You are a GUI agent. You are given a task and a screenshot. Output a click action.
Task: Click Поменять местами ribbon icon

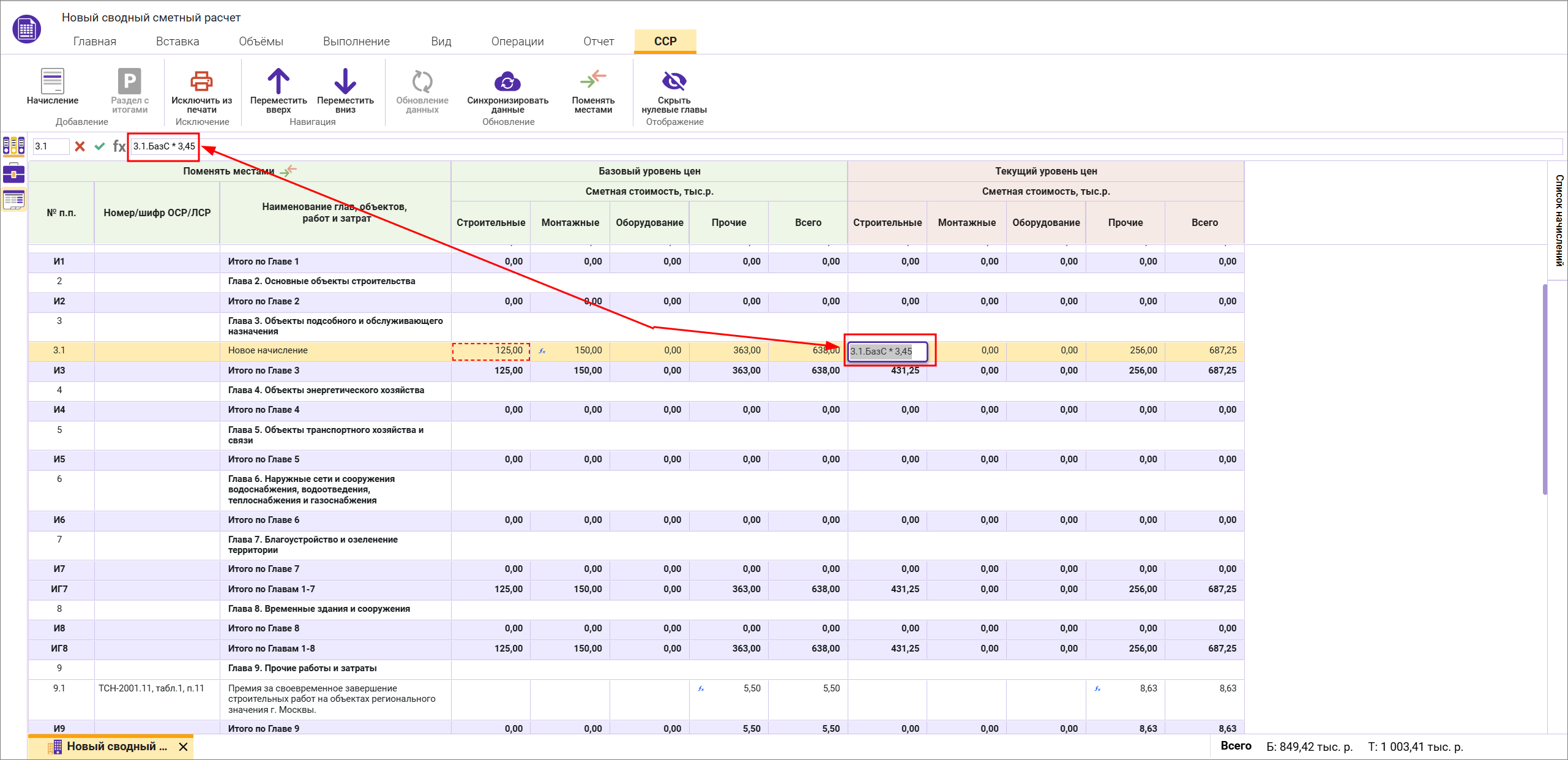pos(592,80)
